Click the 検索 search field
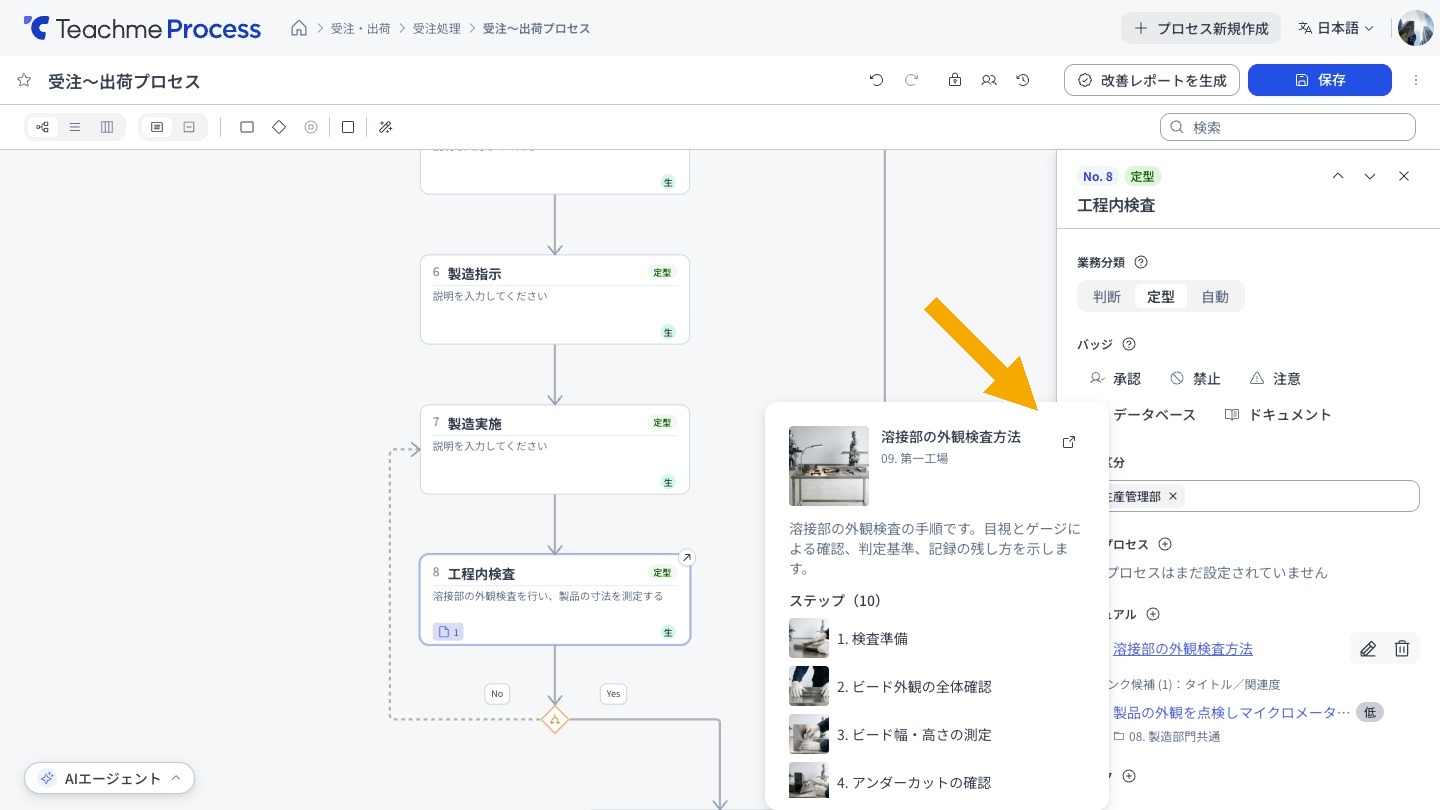 click(x=1288, y=127)
